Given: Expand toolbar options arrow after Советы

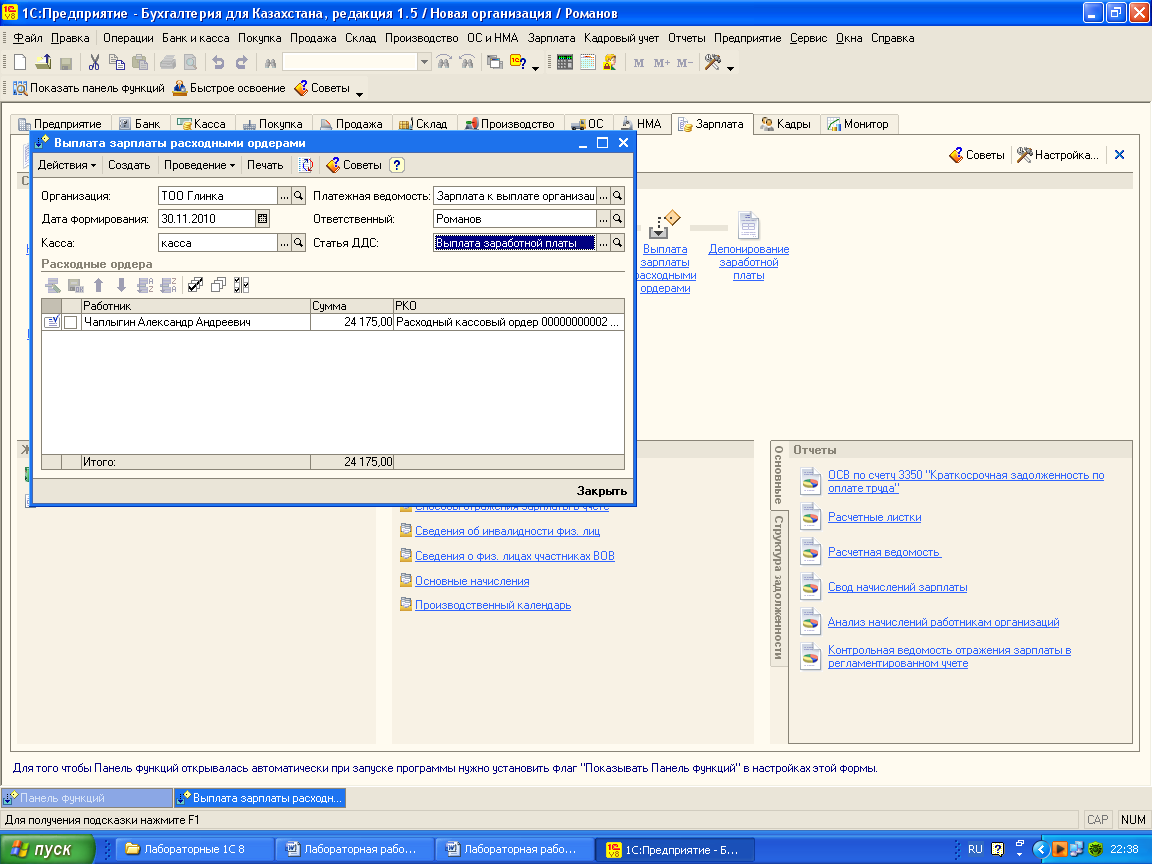Looking at the screenshot, I should (x=359, y=93).
